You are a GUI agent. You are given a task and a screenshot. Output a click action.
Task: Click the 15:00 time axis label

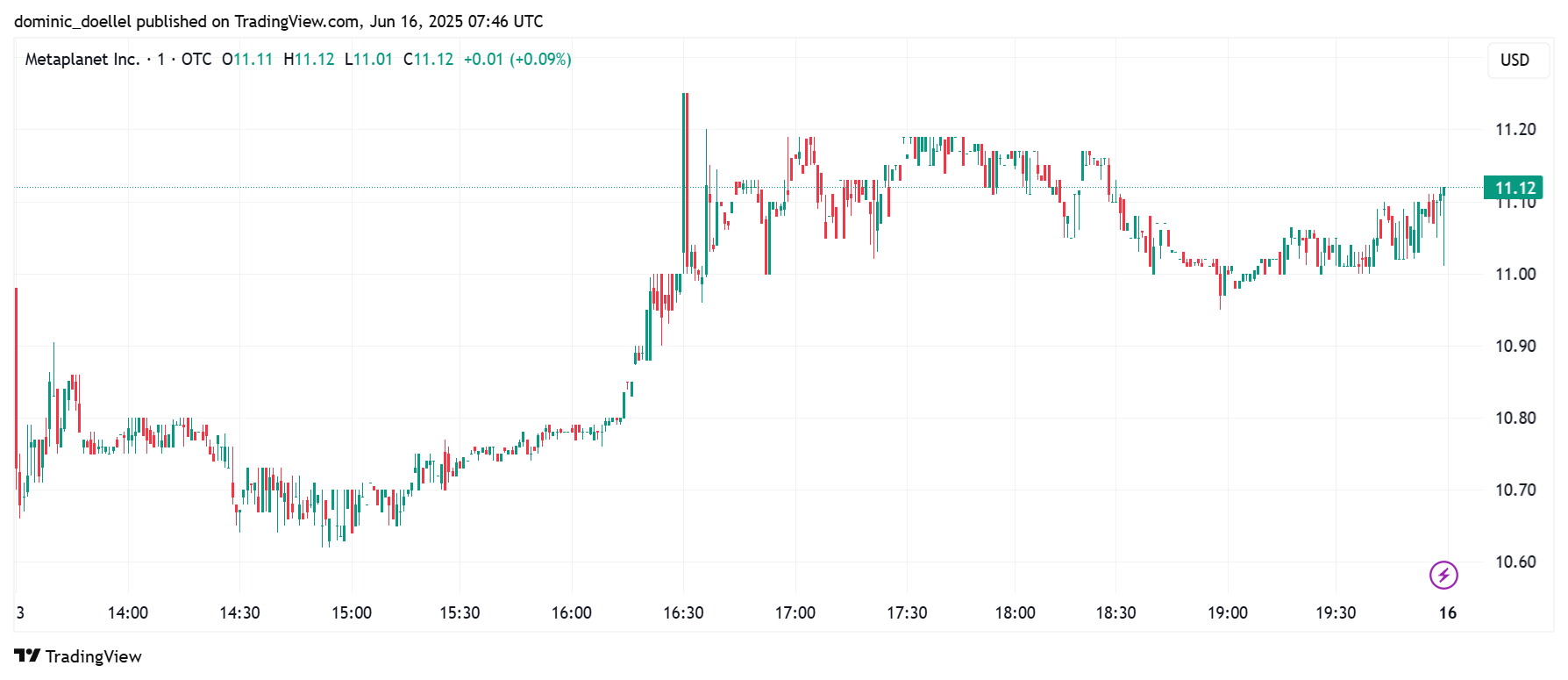[x=352, y=612]
